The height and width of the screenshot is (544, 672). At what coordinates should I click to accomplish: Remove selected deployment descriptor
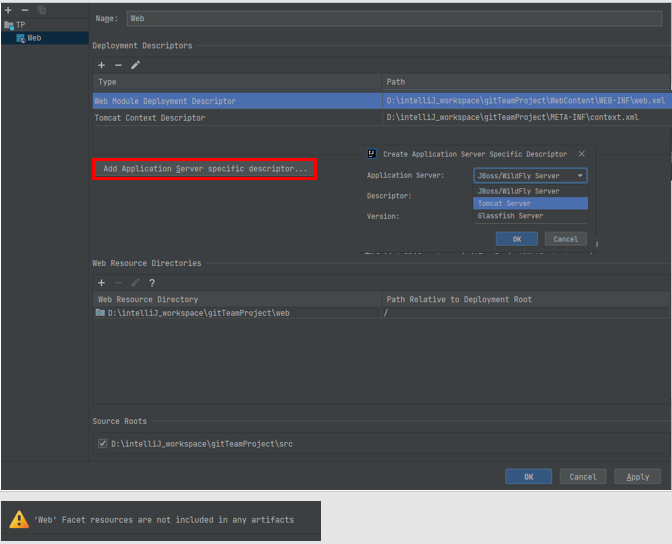[118, 65]
